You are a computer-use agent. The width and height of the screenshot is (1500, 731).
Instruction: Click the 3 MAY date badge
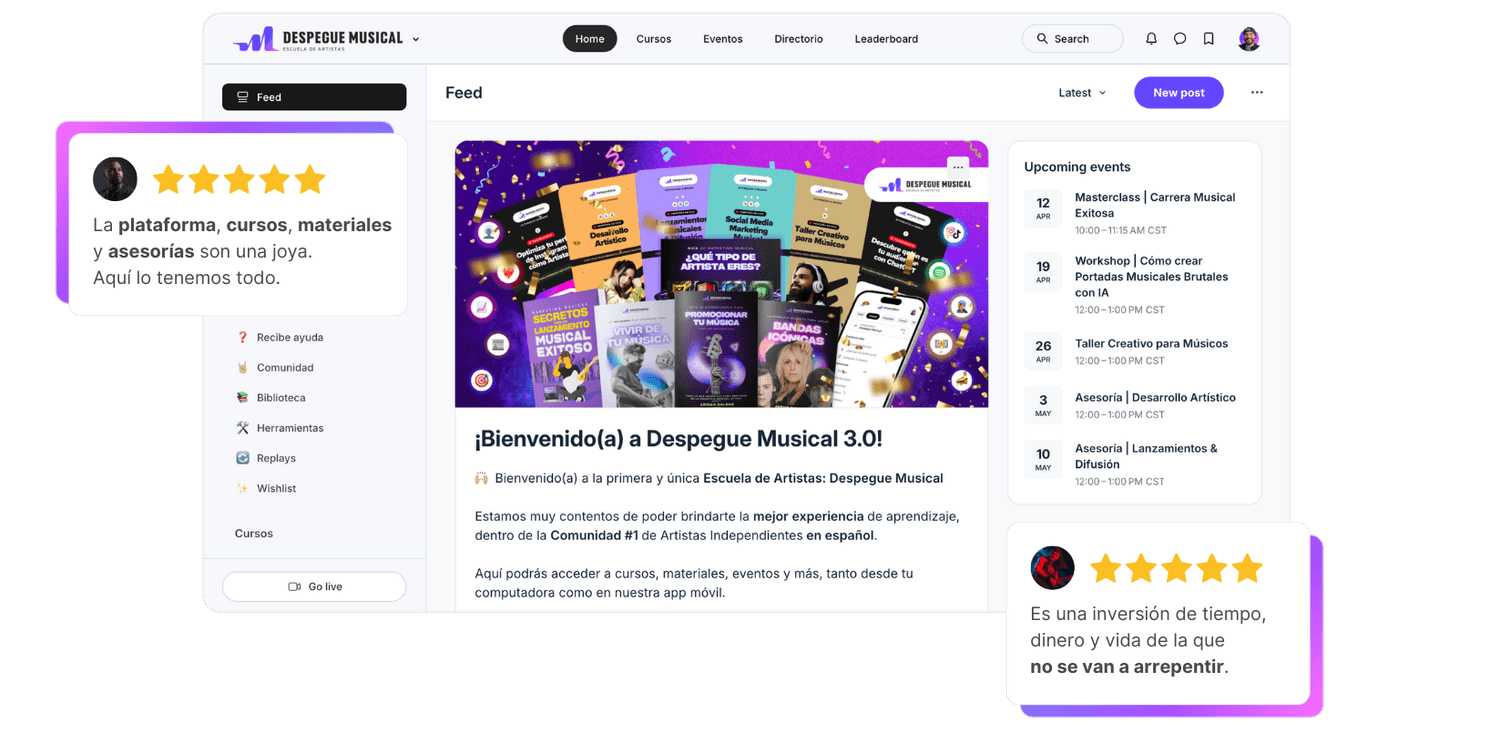1043,405
